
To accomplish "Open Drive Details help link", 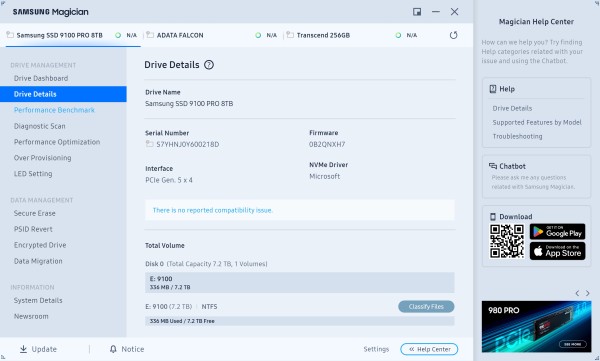I will pos(512,108).
